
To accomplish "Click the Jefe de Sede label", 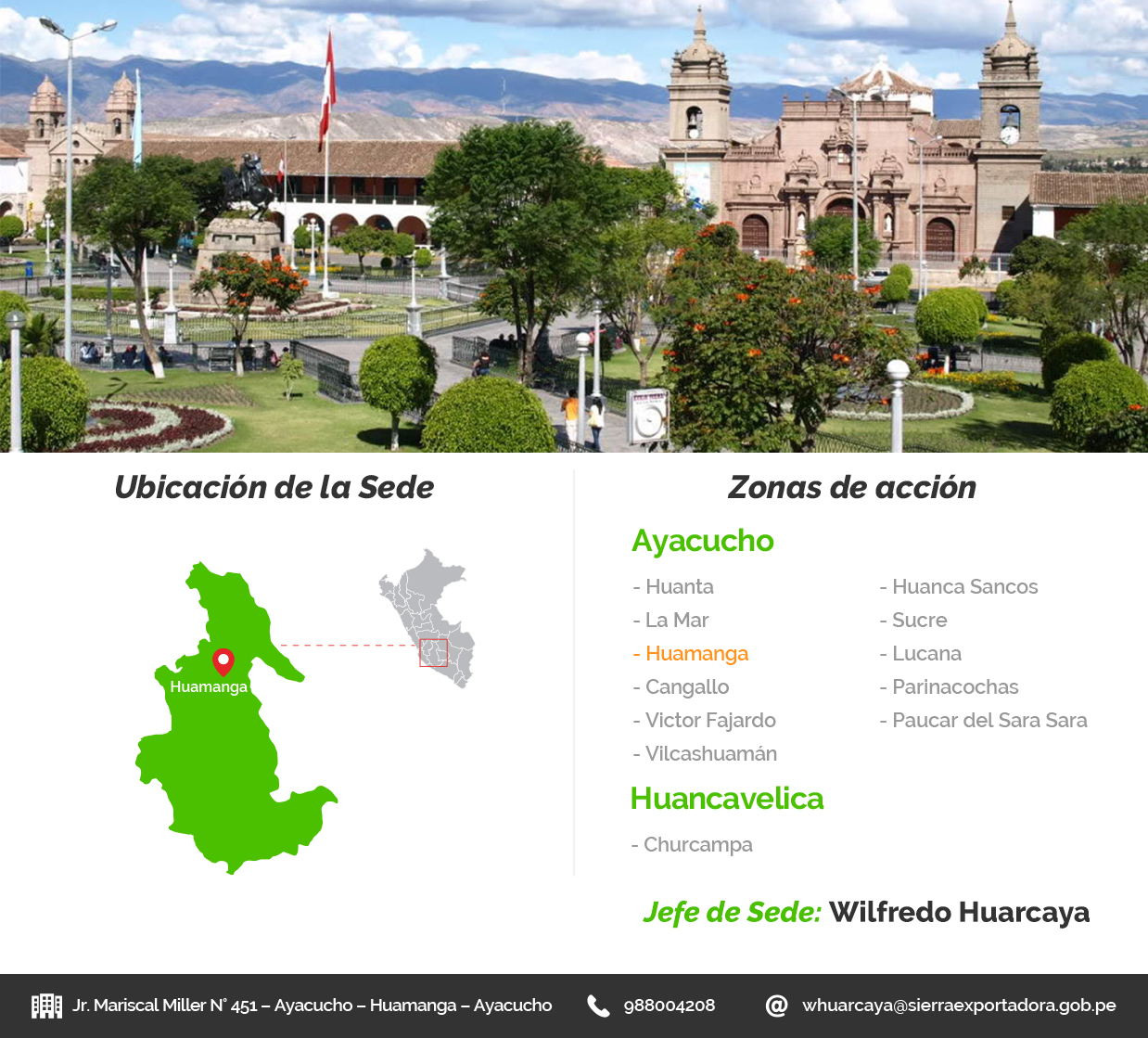I will click(733, 913).
